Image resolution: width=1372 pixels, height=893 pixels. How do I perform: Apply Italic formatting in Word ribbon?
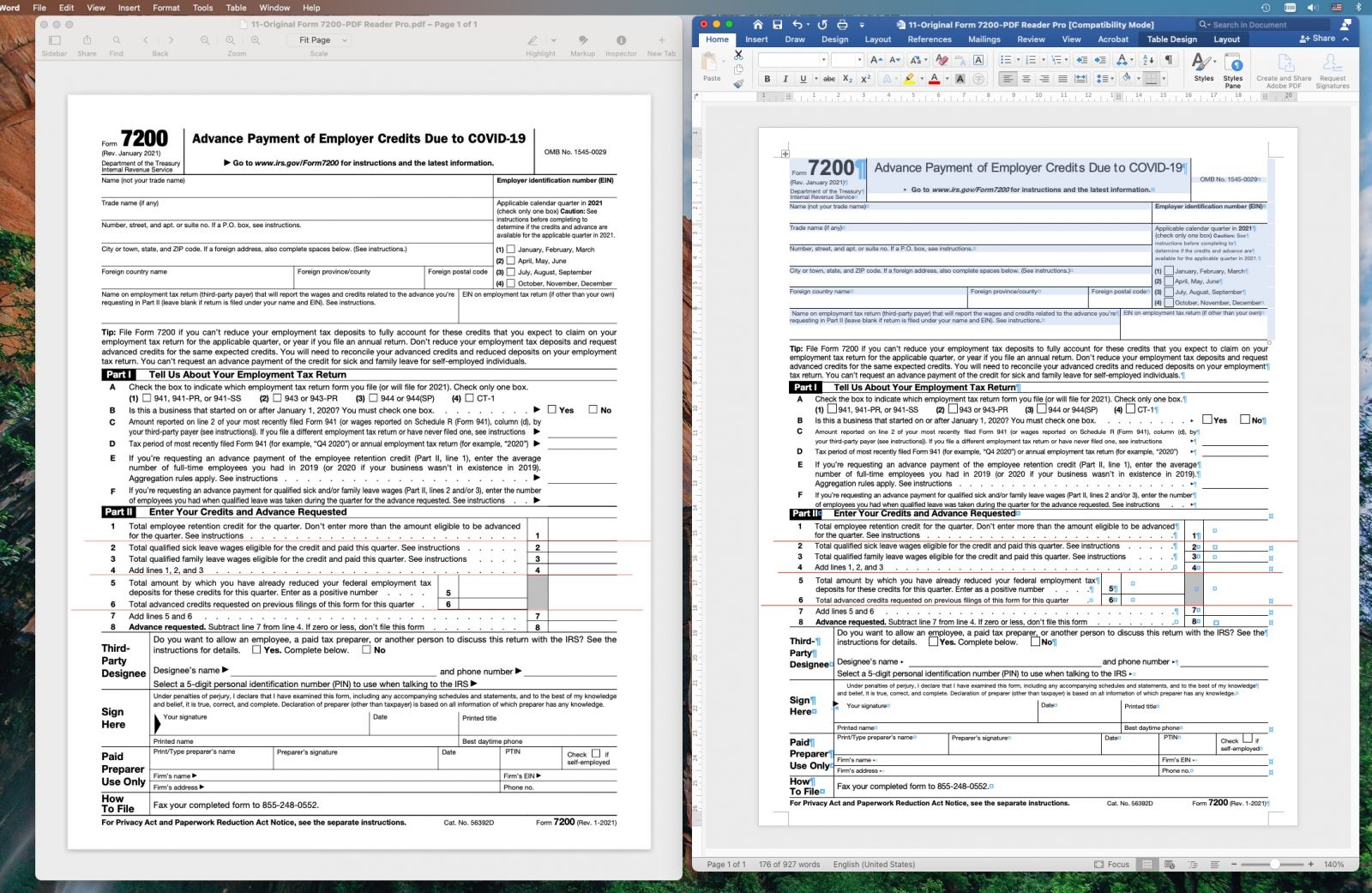point(785,79)
